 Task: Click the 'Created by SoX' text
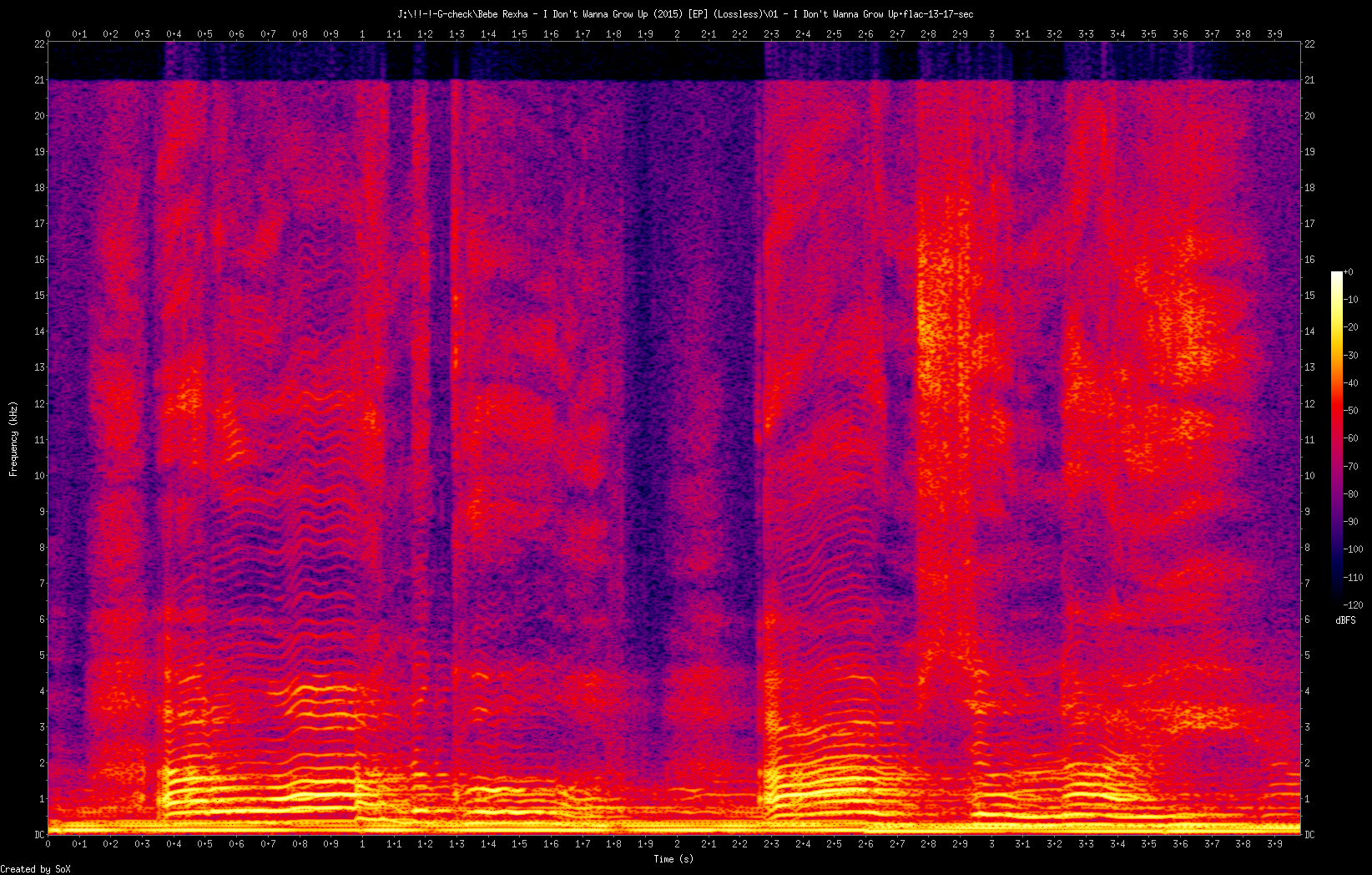tap(36, 869)
